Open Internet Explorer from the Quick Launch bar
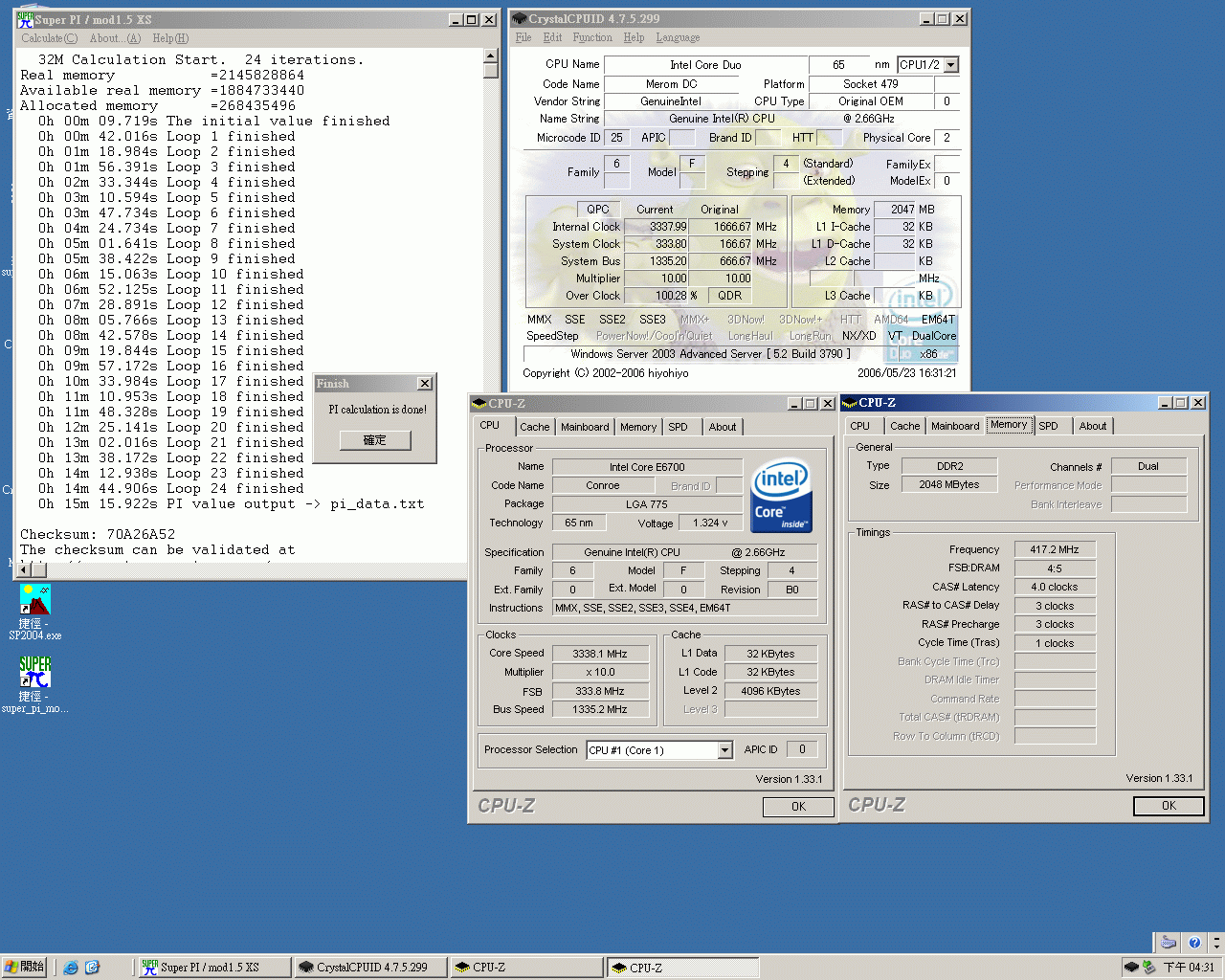The width and height of the screenshot is (1225, 980). pyautogui.click(x=71, y=968)
